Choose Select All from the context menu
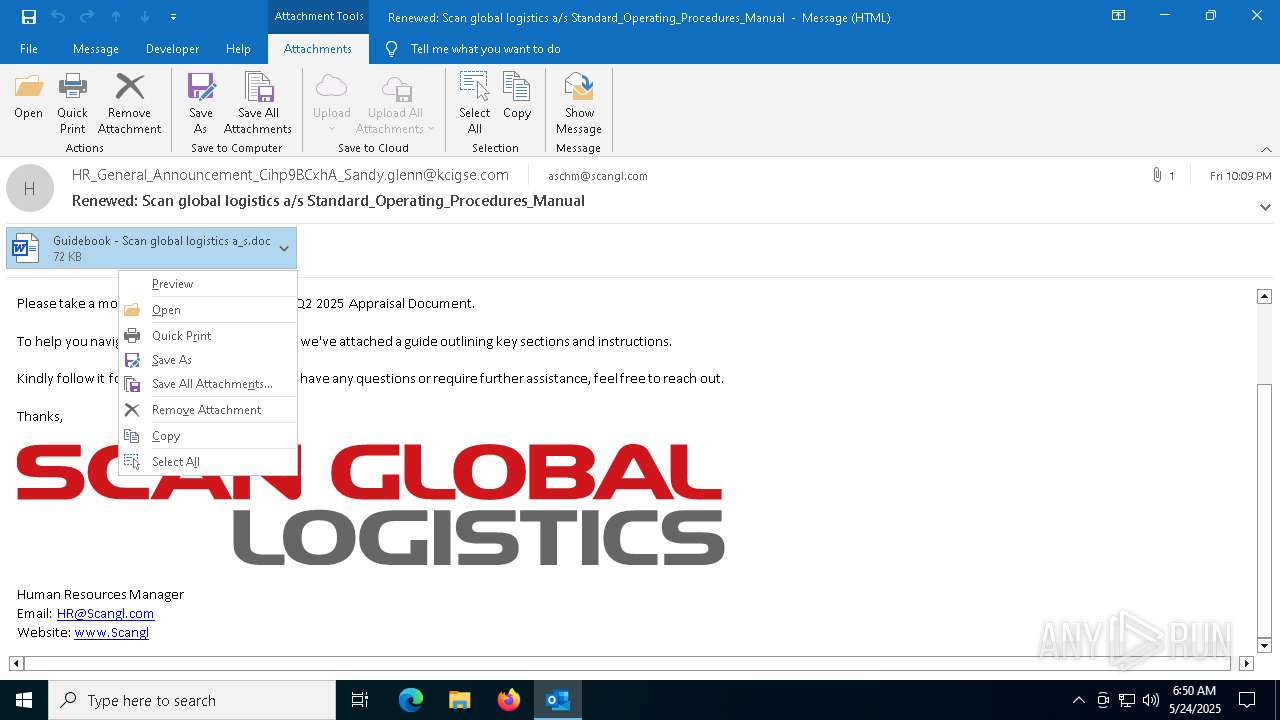Image resolution: width=1280 pixels, height=720 pixels. 208,462
